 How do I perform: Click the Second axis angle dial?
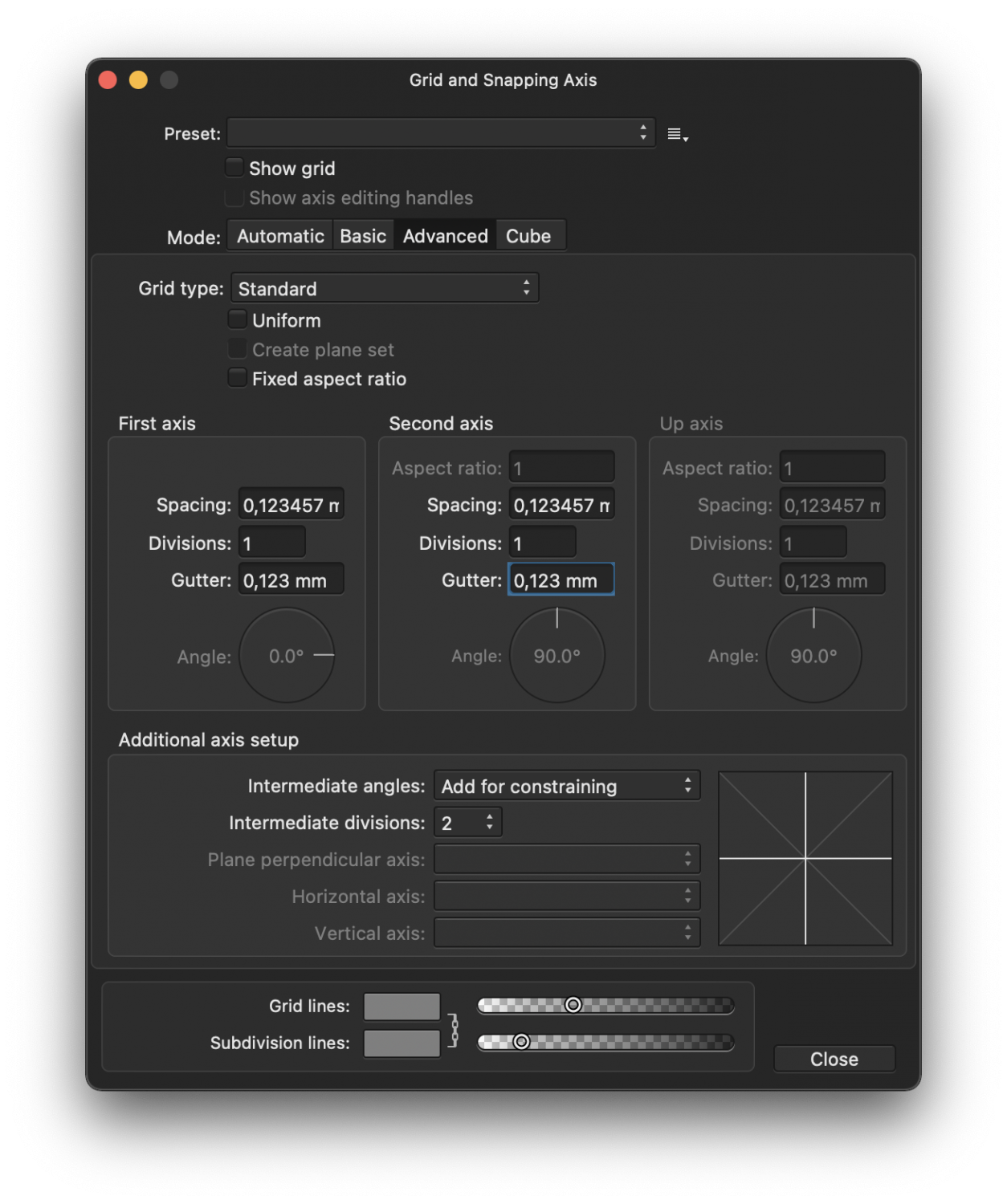click(x=557, y=656)
